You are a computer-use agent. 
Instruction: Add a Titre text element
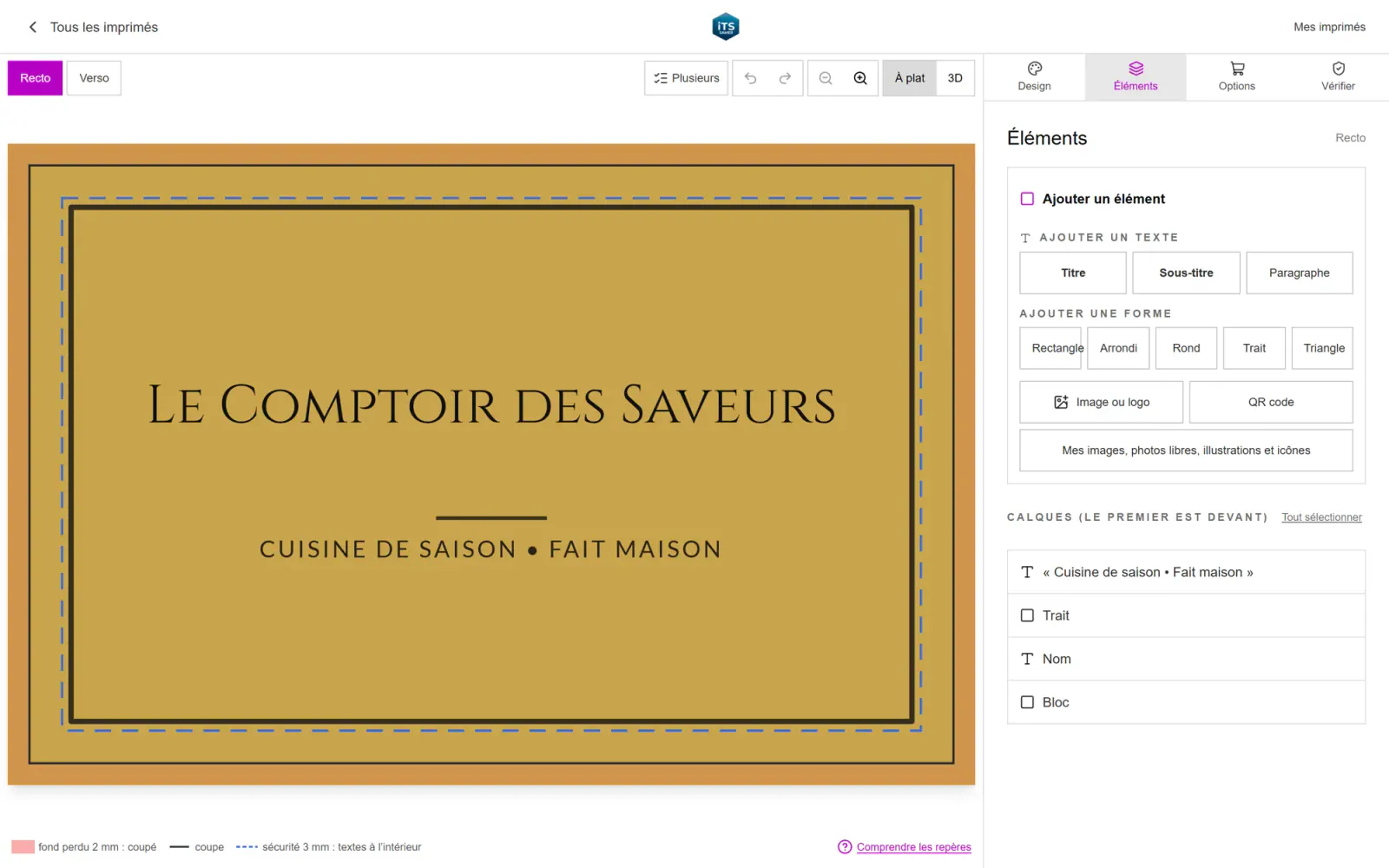point(1073,273)
